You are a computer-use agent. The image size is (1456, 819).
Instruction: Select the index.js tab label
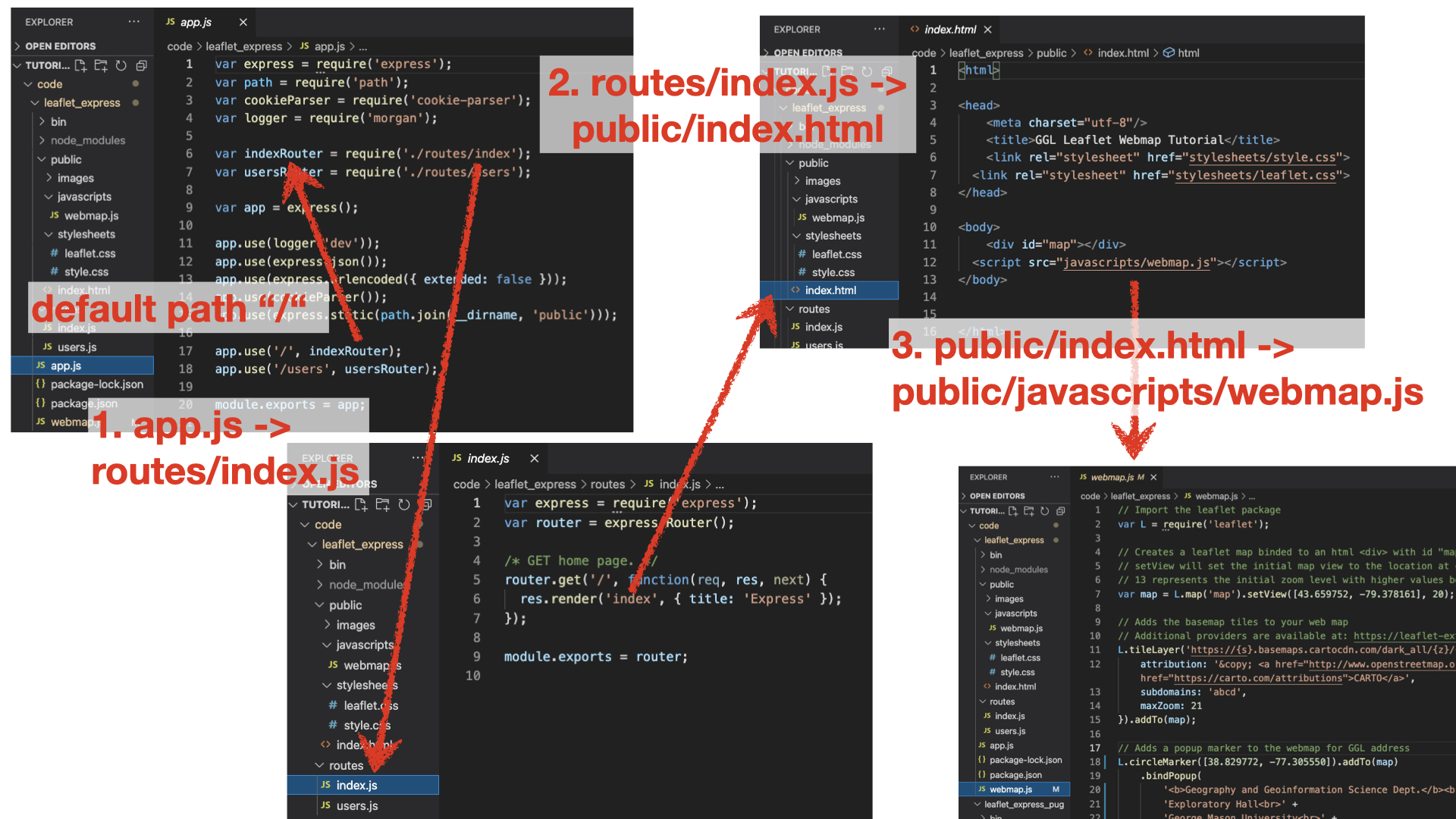(x=488, y=458)
